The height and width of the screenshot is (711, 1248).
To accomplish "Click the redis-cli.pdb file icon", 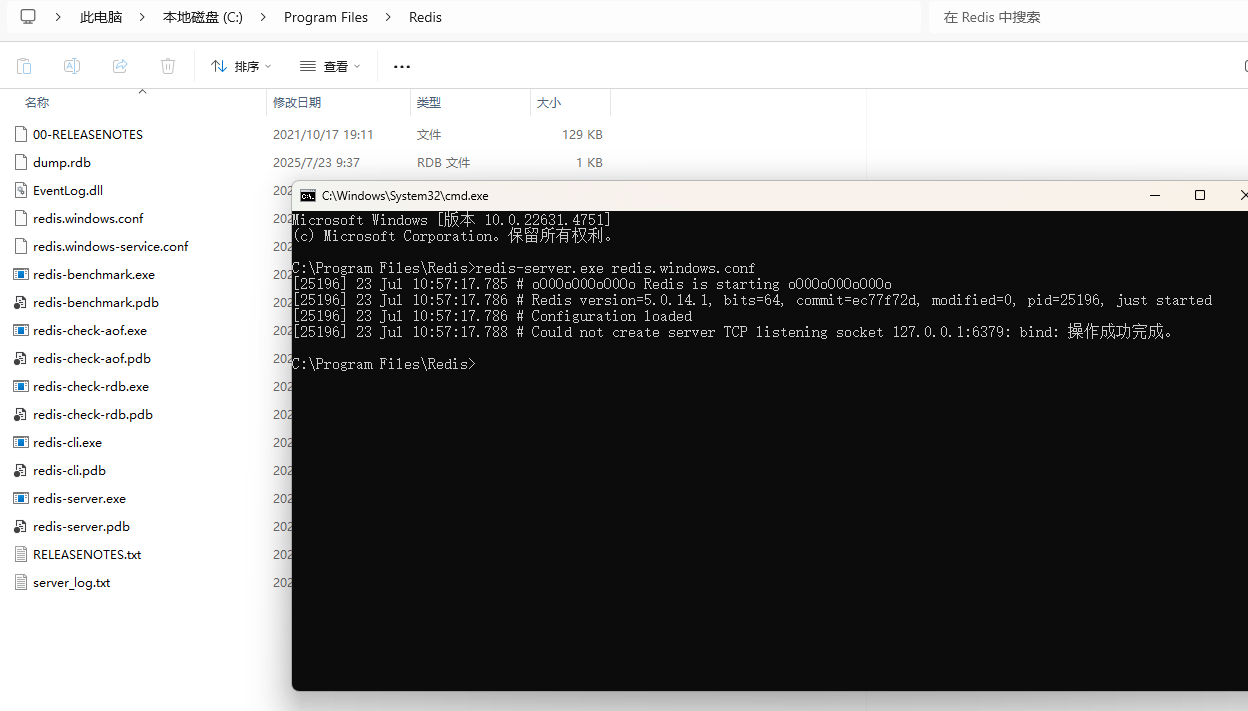I will (21, 470).
